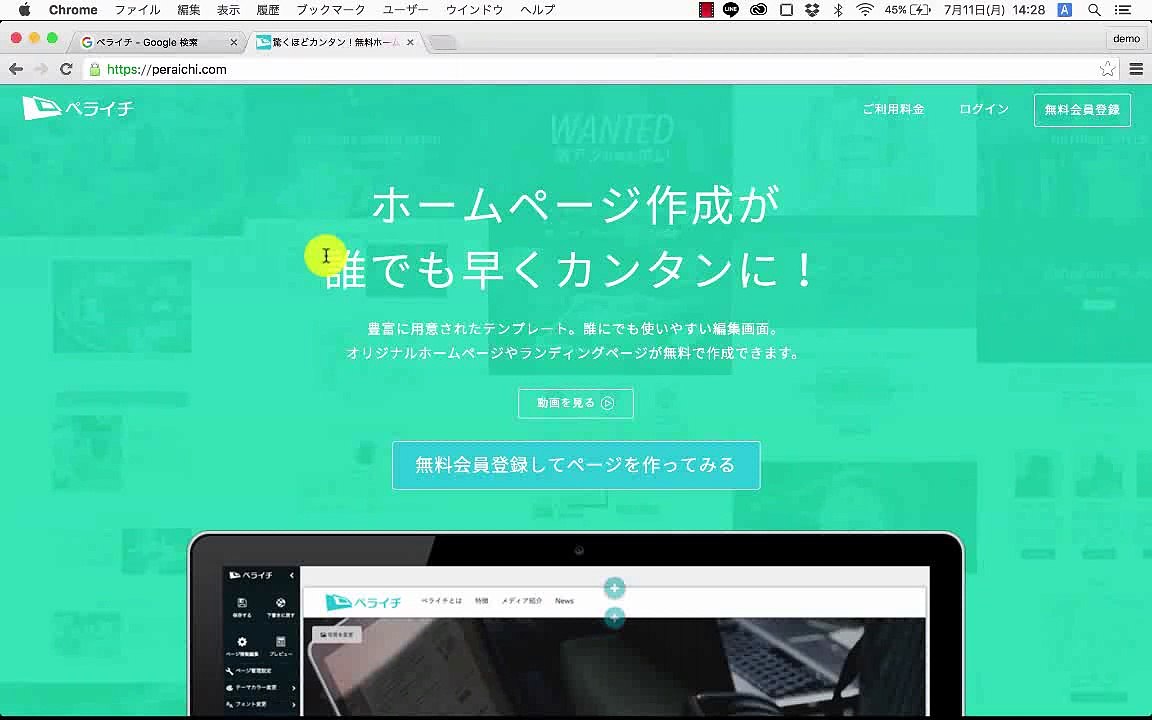
Task: Open the Chrome application menu
Action: tap(73, 10)
